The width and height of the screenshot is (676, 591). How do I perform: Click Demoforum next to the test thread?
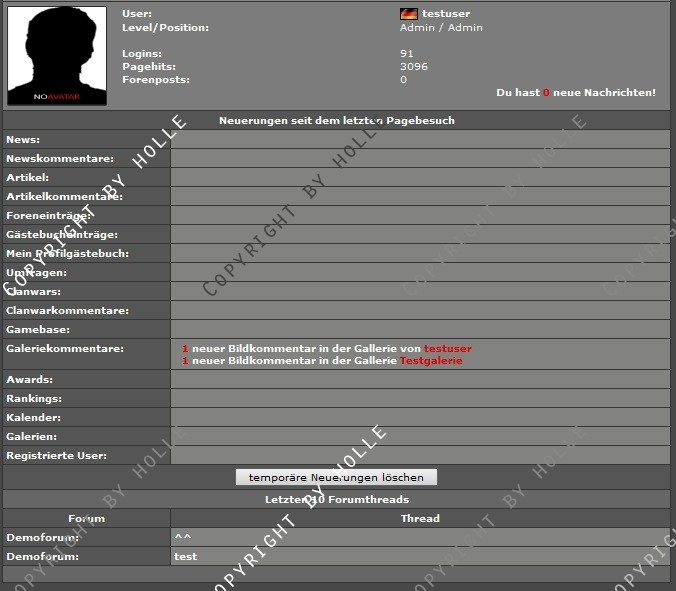(x=41, y=556)
